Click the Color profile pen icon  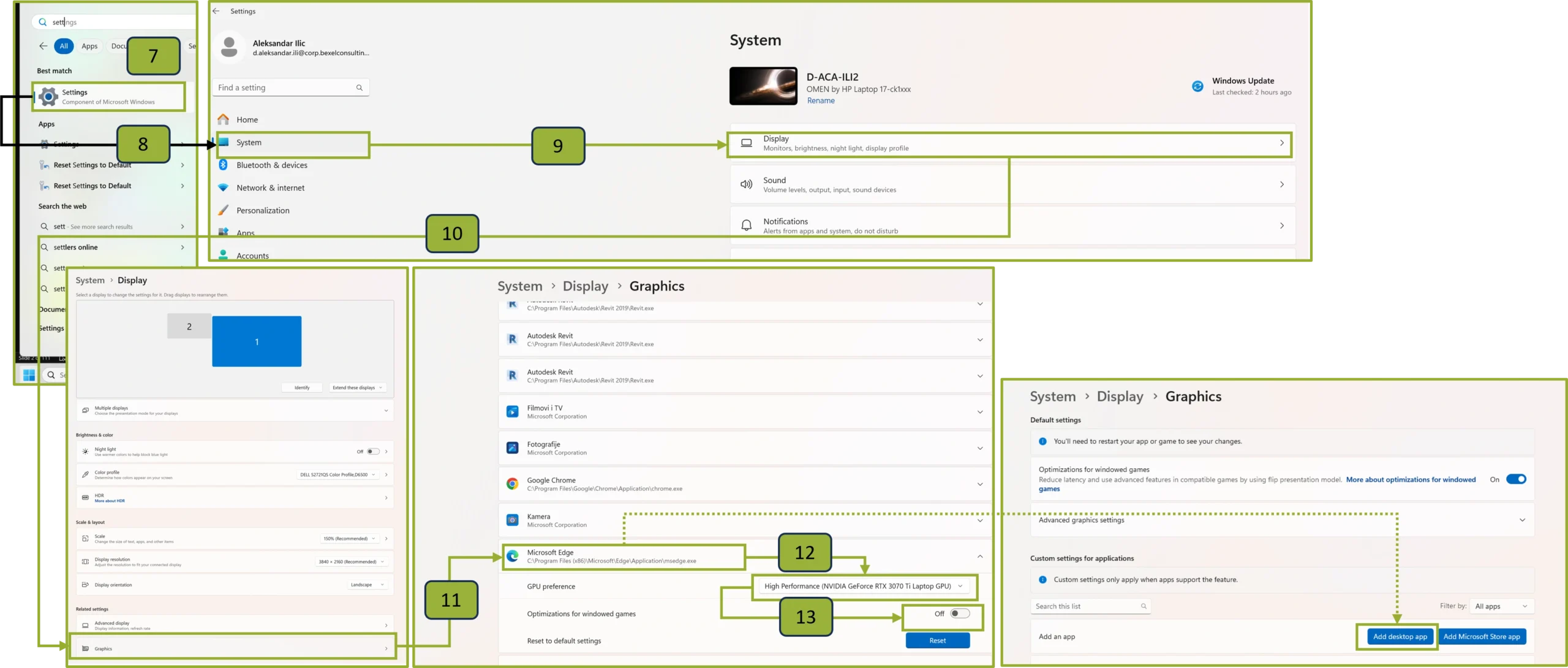(85, 475)
